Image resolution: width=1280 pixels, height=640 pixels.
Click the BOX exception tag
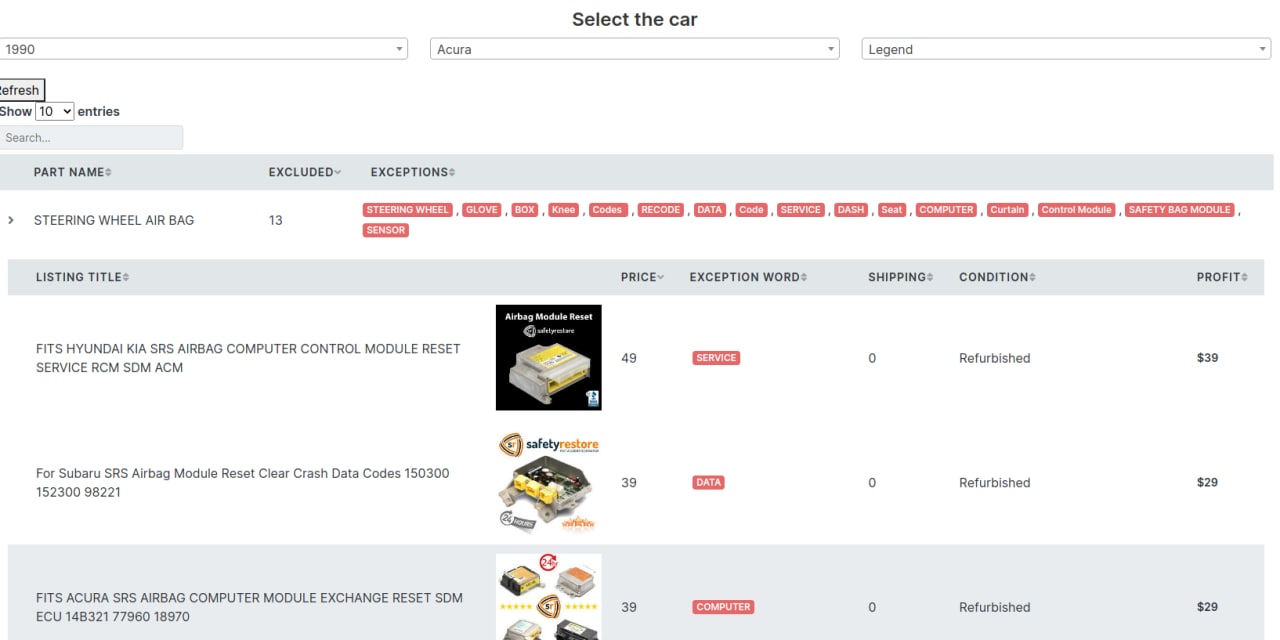[525, 210]
